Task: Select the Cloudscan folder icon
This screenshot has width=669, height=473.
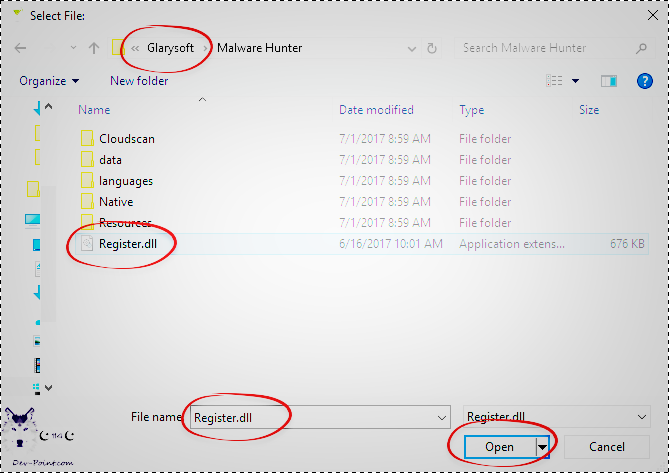Action: [x=86, y=139]
